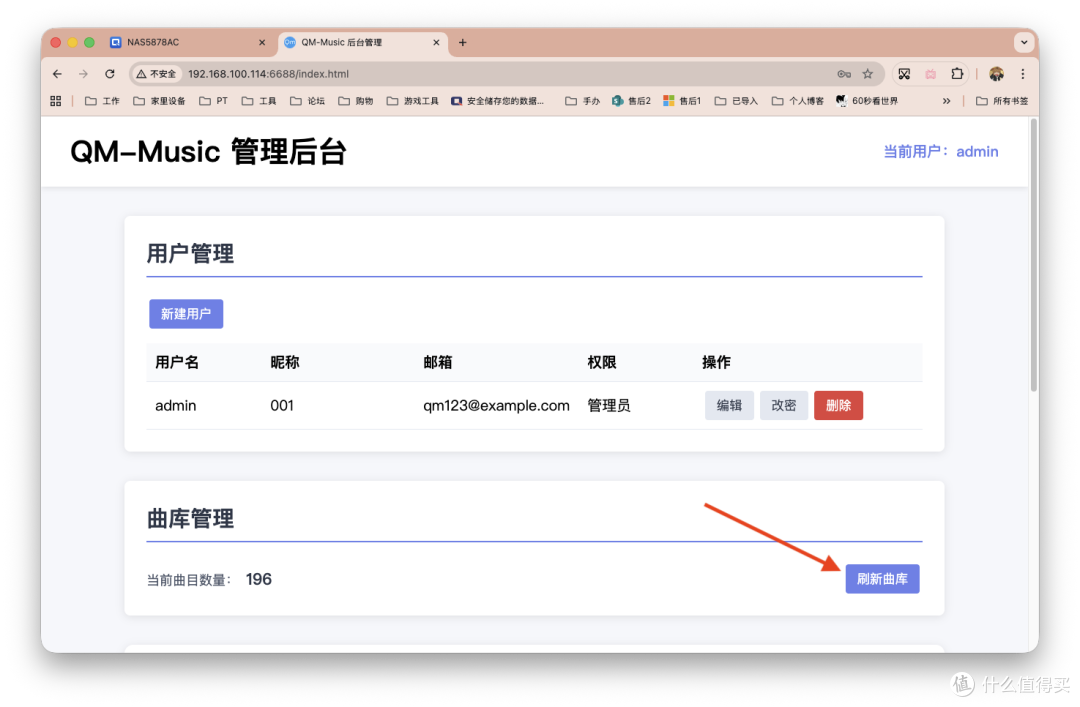Click the screenshot clipper extension icon
Viewport: 1080px width, 707px height.
pyautogui.click(x=903, y=74)
